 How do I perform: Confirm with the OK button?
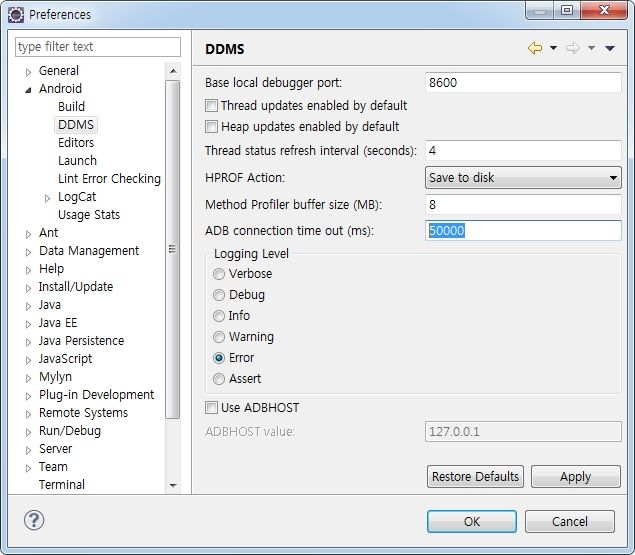[472, 521]
